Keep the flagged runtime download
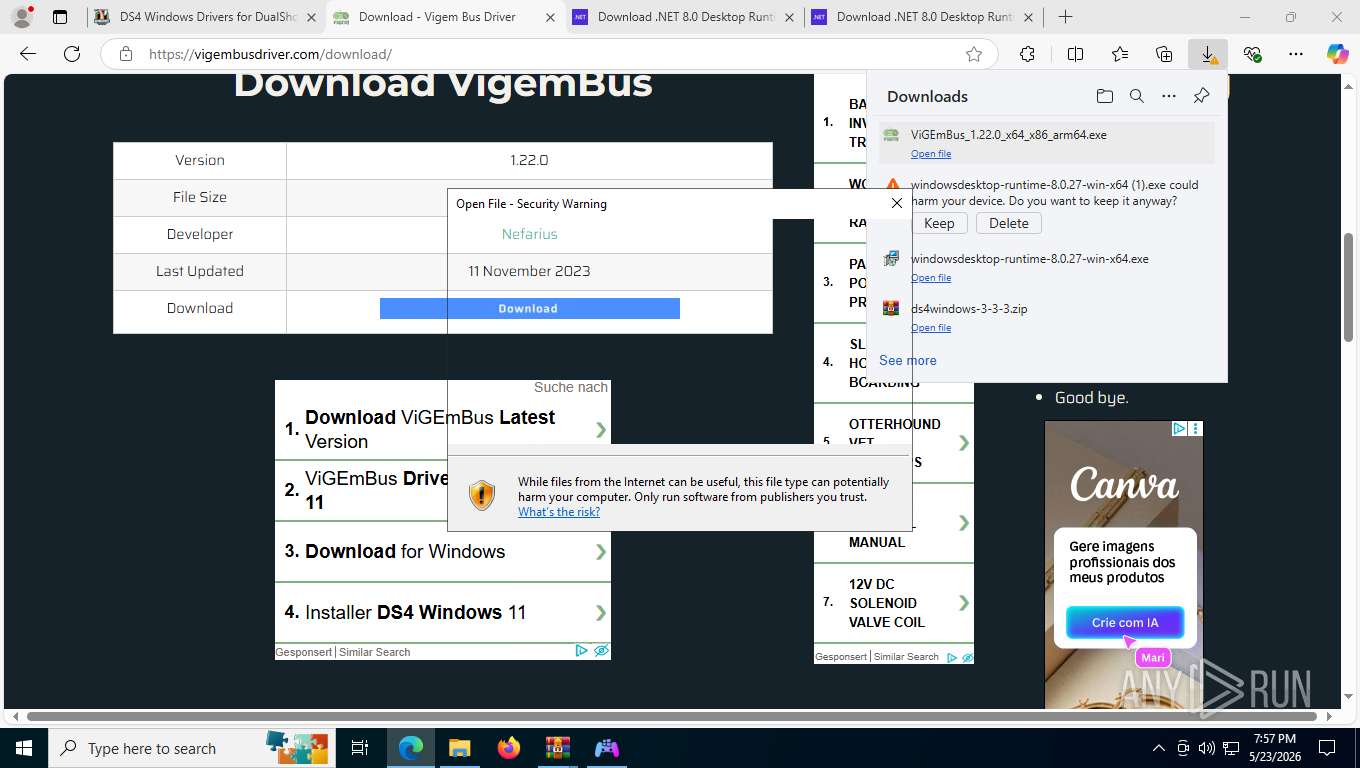Viewport: 1360px width, 768px height. click(x=938, y=223)
